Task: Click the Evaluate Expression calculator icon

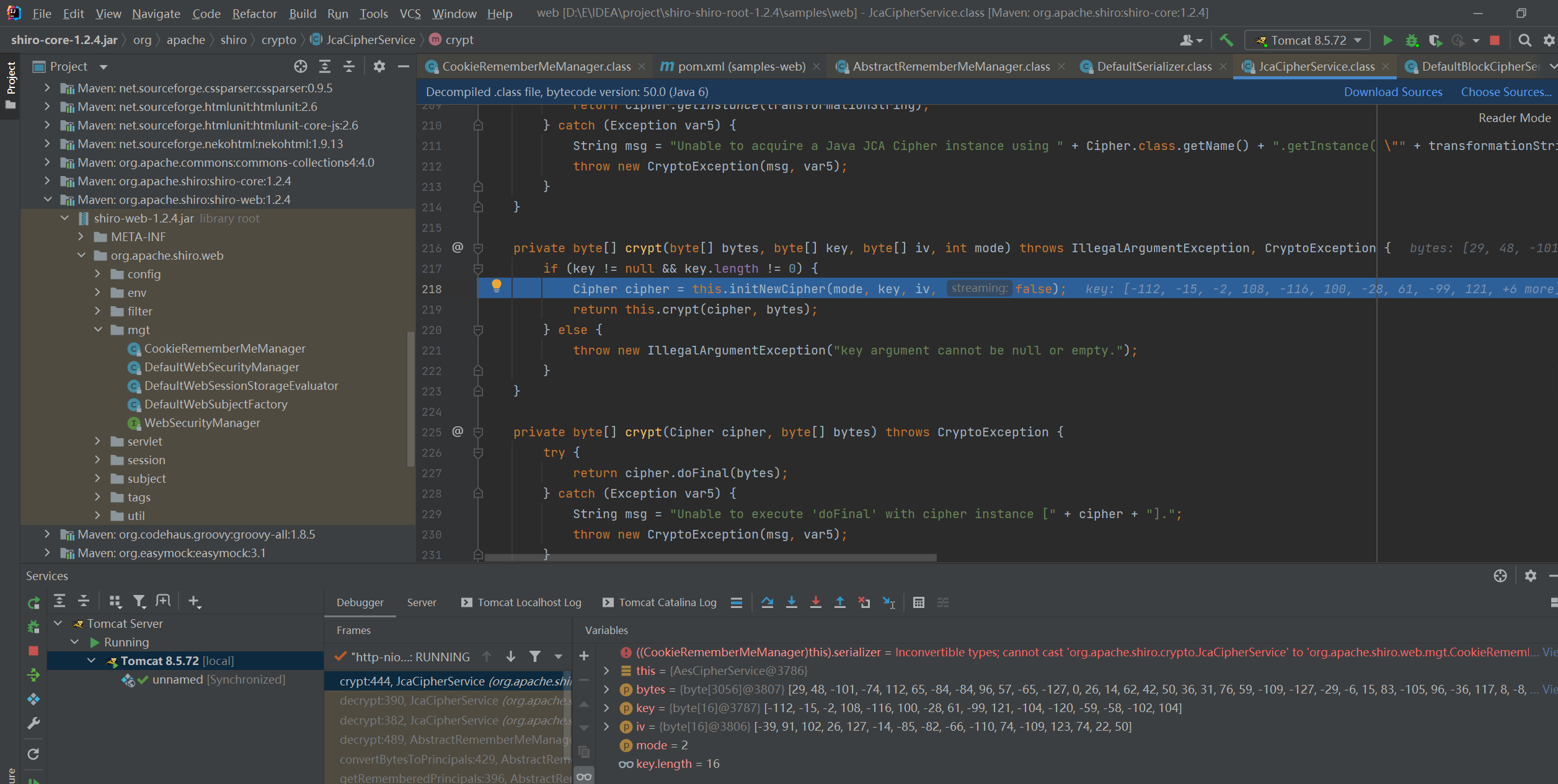Action: [919, 602]
